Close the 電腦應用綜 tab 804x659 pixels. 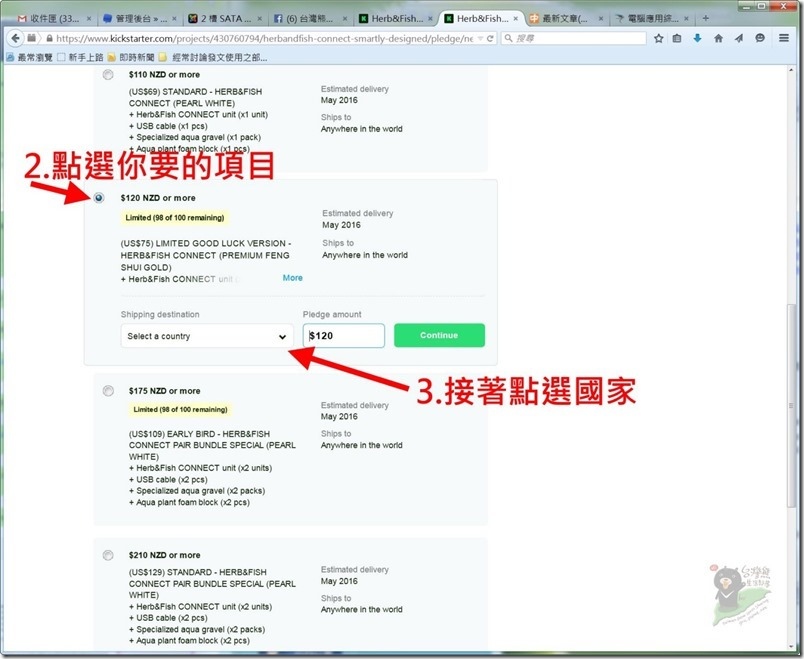click(687, 19)
